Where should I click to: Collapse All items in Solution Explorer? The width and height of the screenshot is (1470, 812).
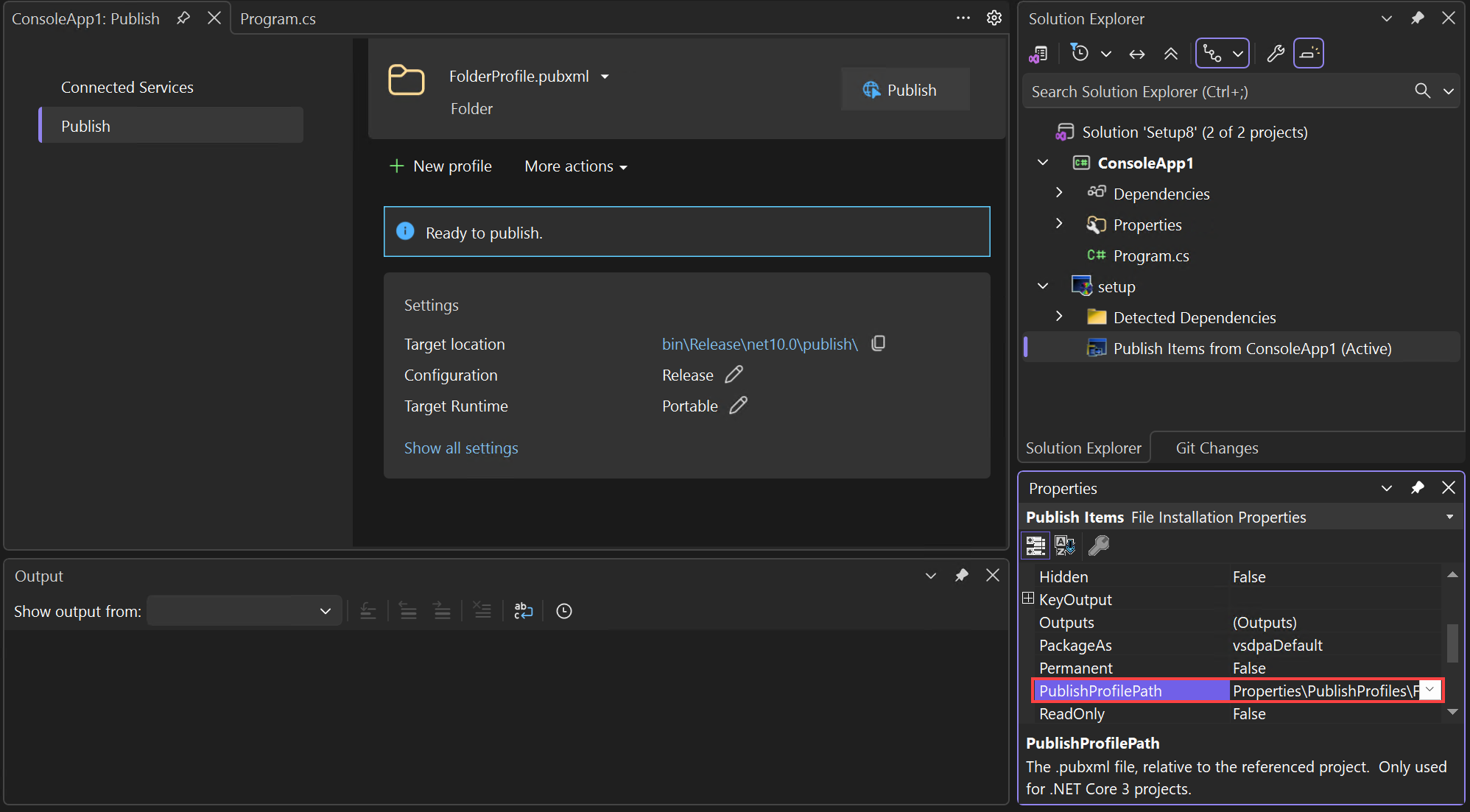[1171, 53]
